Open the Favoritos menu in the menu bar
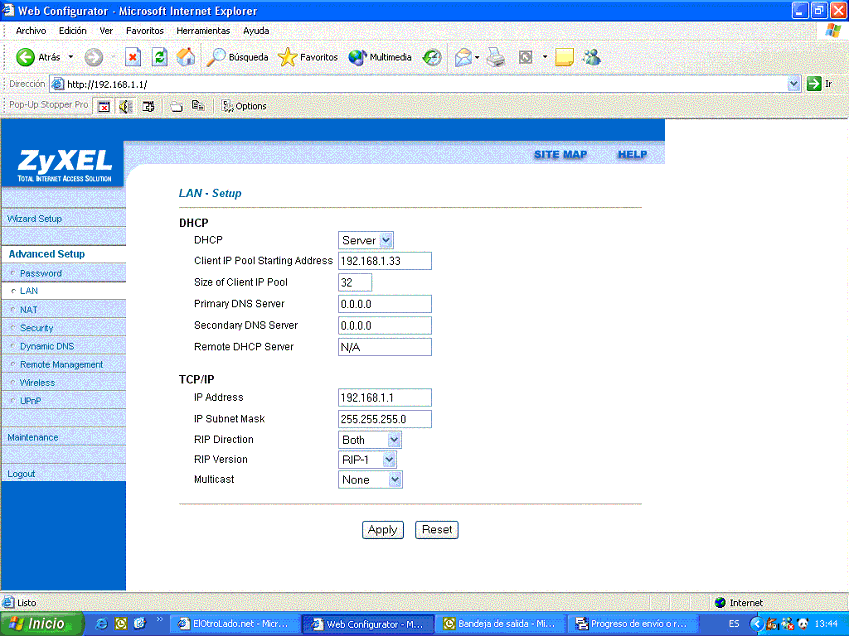The height and width of the screenshot is (637, 849). pos(145,31)
